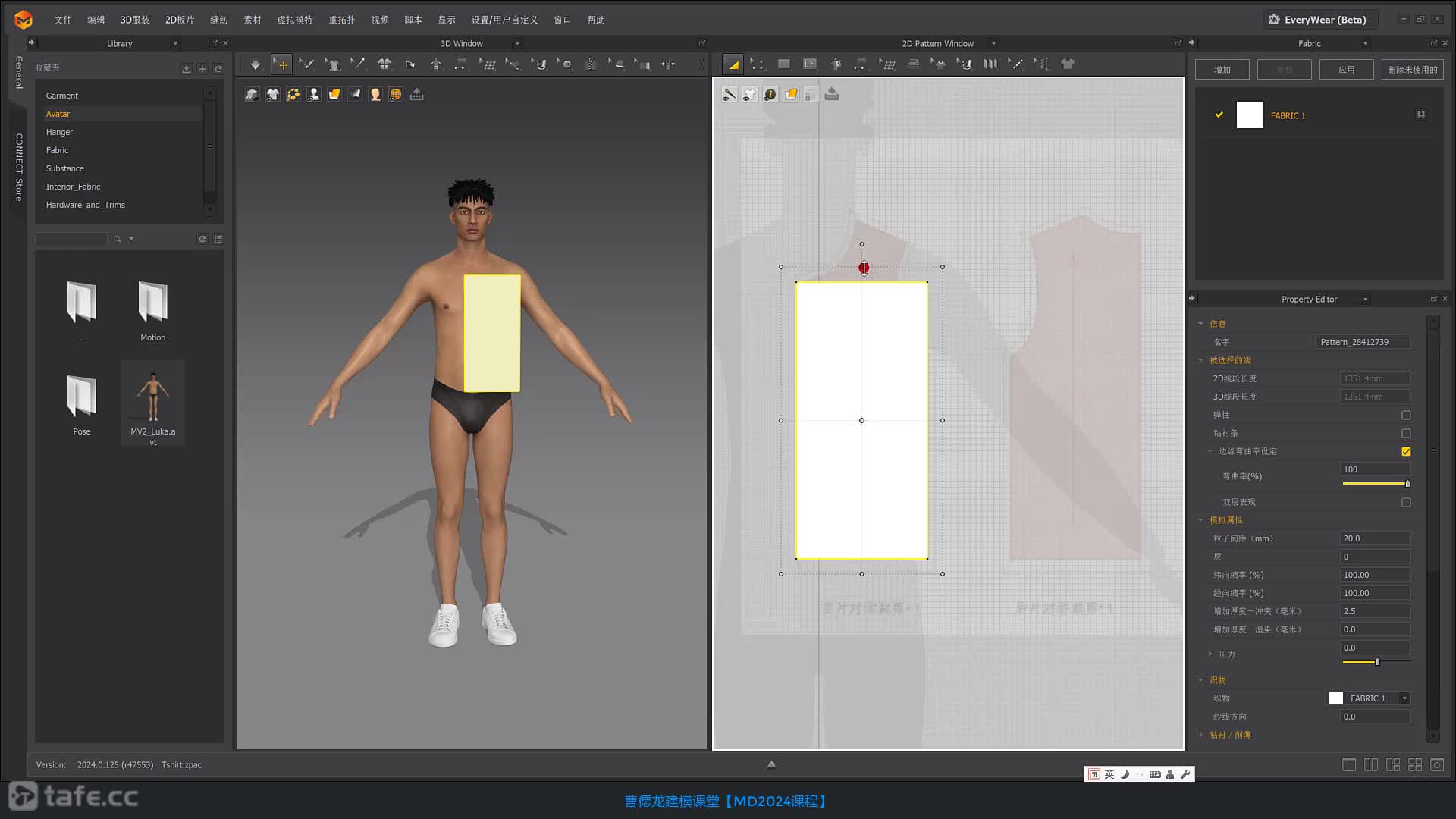Enable the 双层表现 checkbox
This screenshot has height=819, width=1456.
tap(1406, 503)
